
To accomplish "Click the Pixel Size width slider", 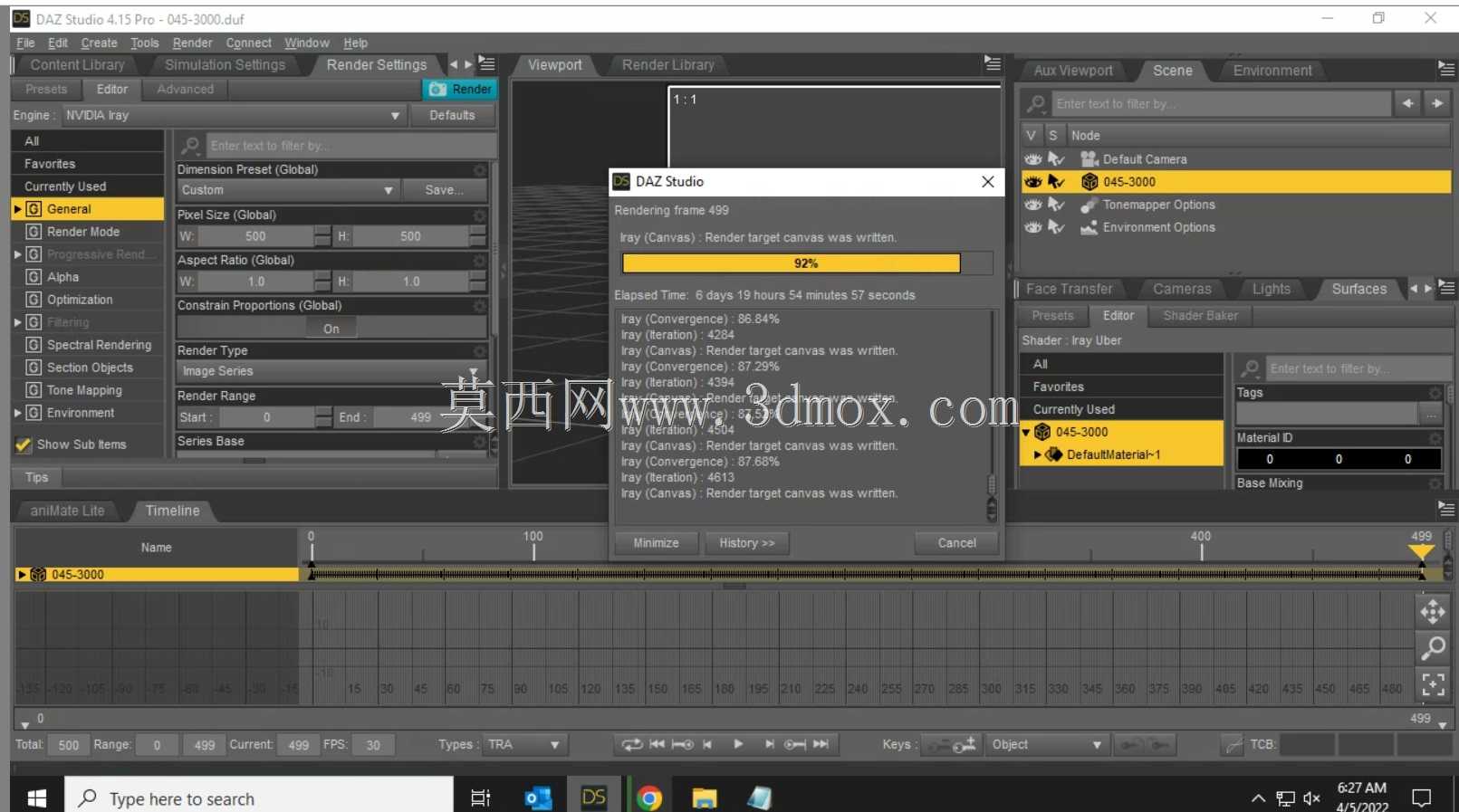I will (x=255, y=236).
